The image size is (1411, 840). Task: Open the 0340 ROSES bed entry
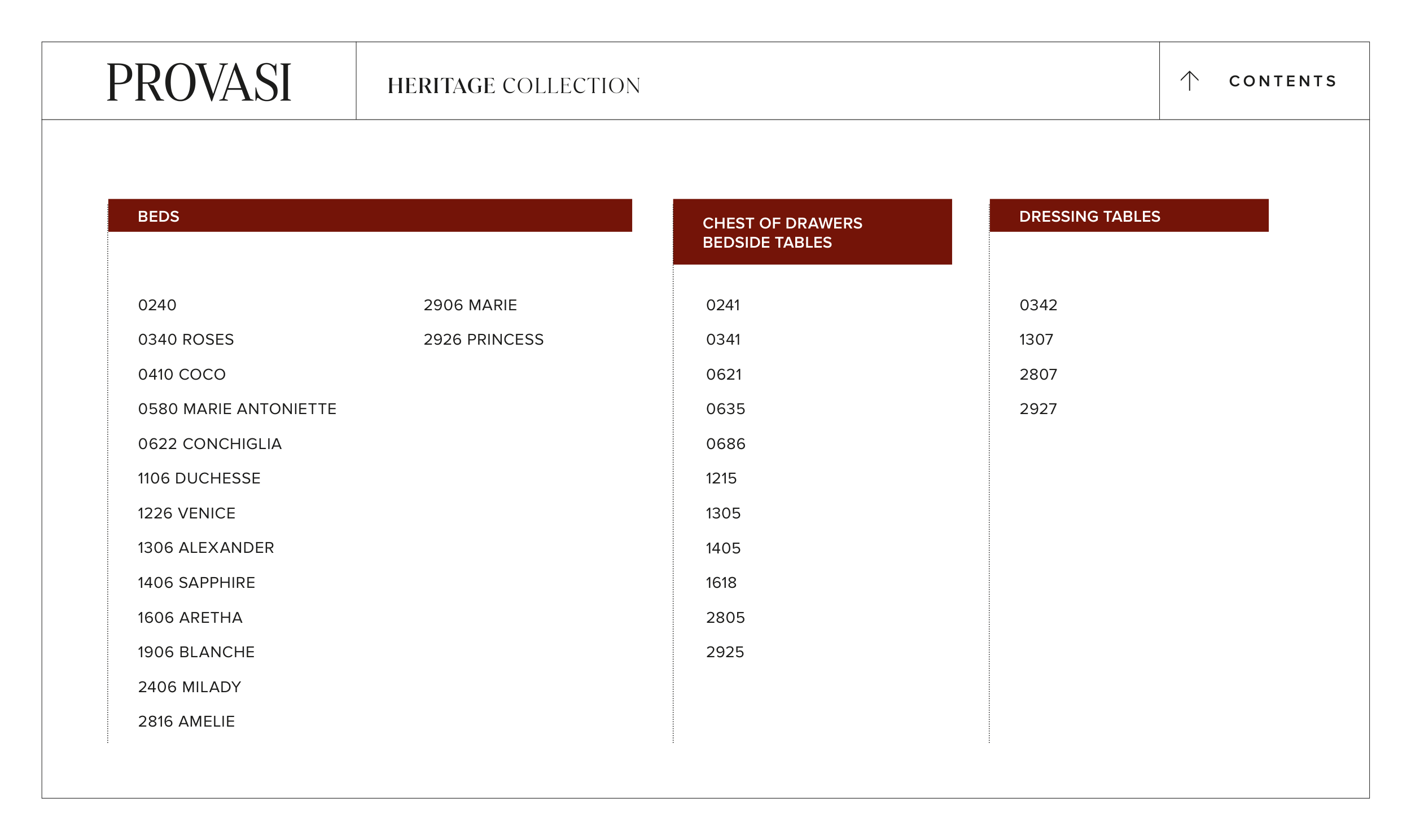(186, 340)
